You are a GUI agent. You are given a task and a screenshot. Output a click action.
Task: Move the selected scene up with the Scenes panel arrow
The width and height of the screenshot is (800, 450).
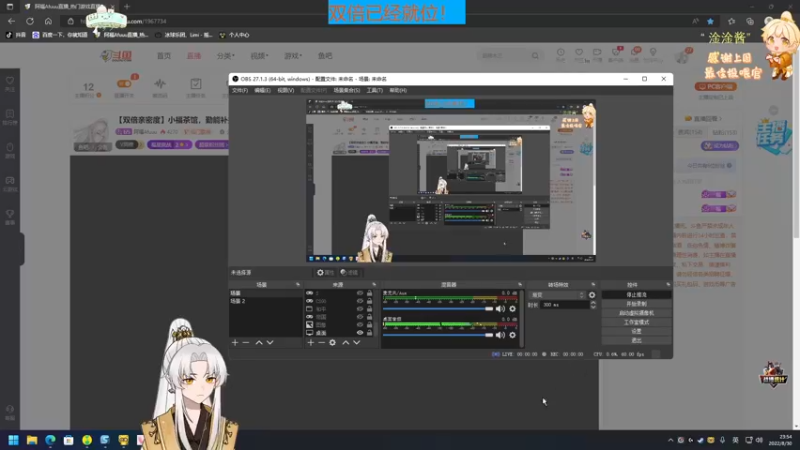click(259, 342)
